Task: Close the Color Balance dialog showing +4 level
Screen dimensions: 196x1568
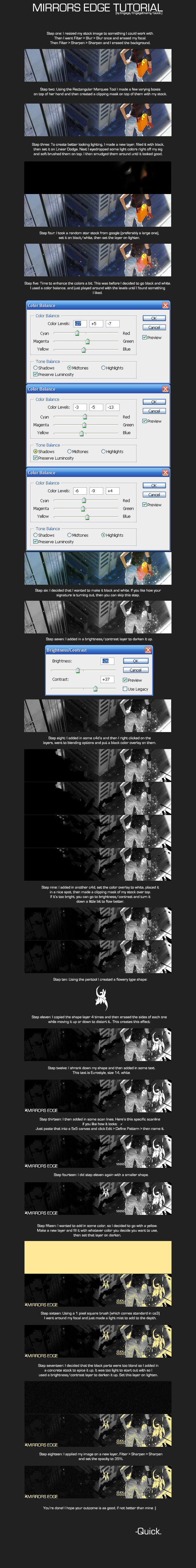Action: pyautogui.click(x=165, y=472)
